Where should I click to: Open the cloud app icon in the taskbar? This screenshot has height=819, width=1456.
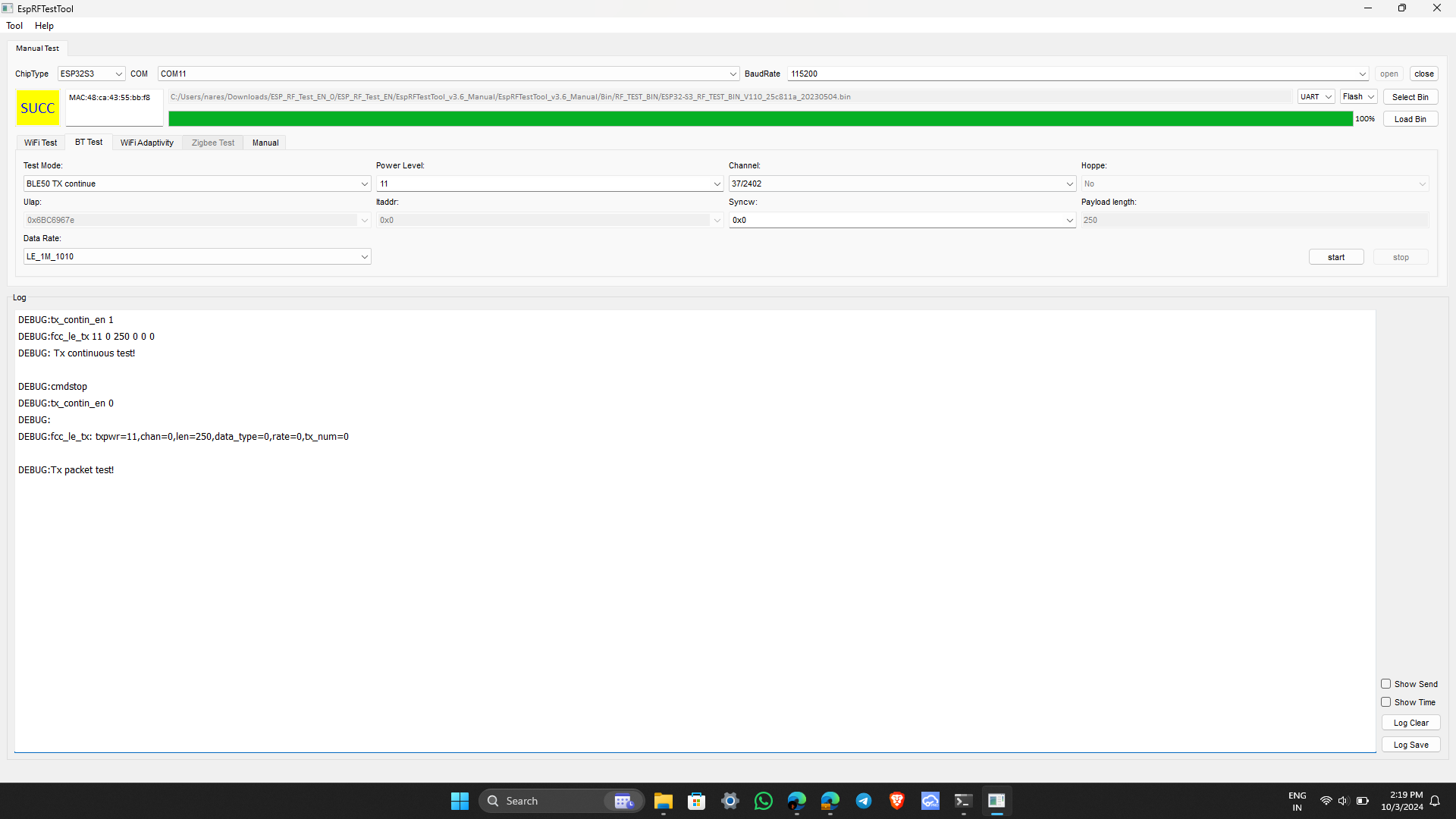point(930,801)
